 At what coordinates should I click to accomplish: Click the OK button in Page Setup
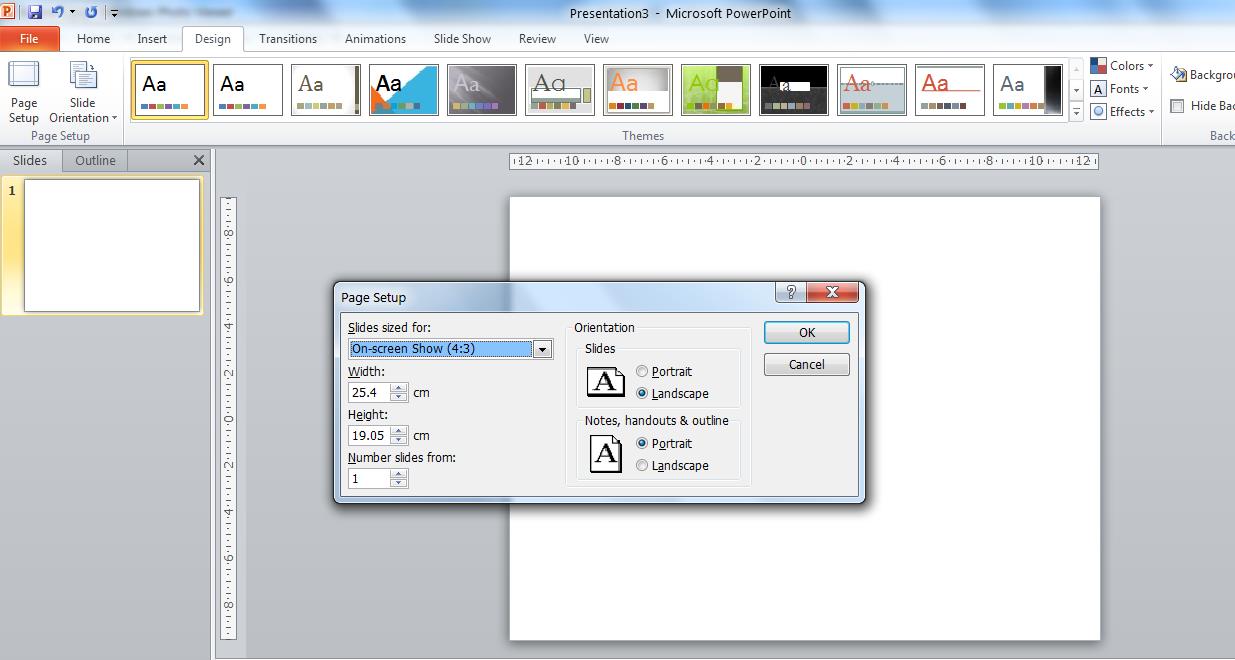click(x=806, y=332)
